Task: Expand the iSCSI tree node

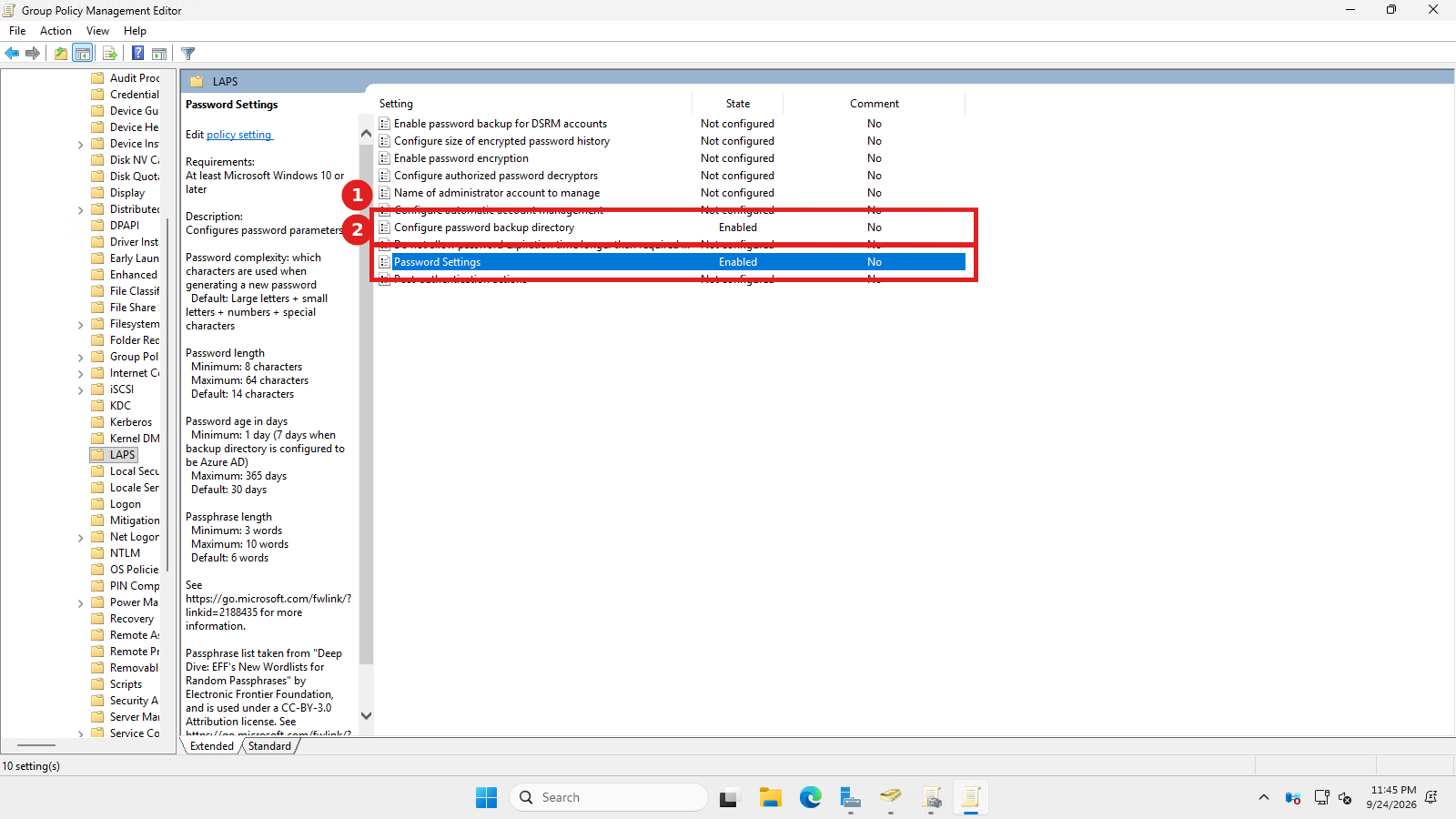Action: (x=80, y=390)
